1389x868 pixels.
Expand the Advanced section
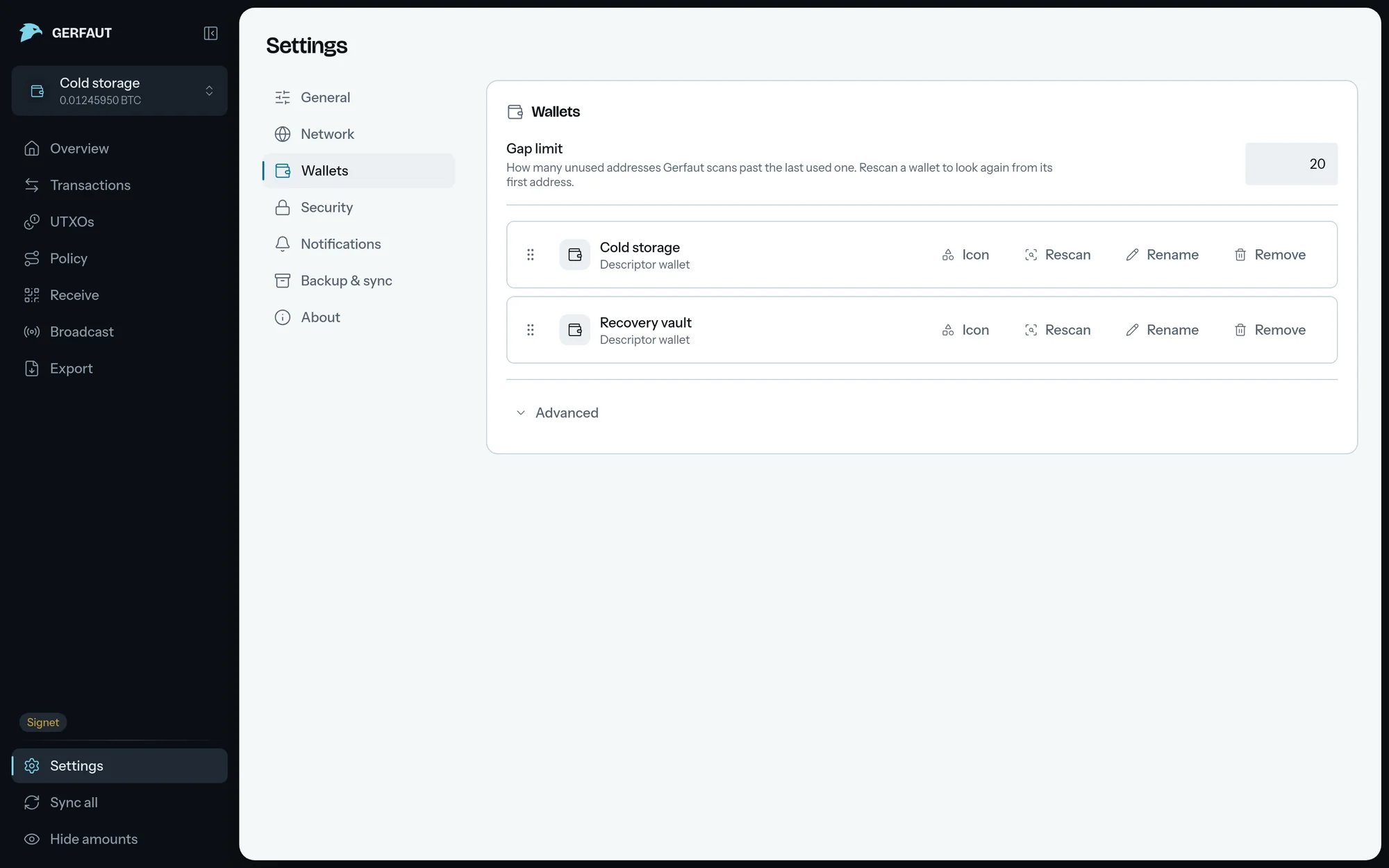pos(557,412)
